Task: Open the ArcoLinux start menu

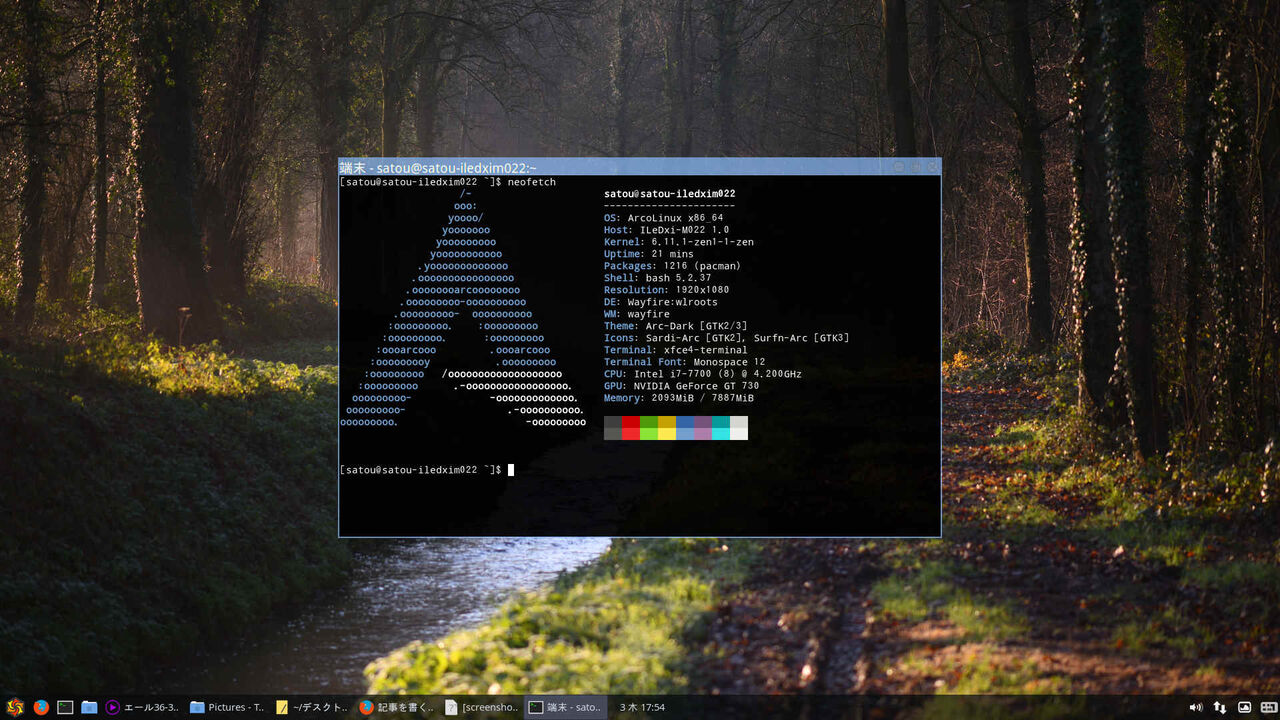Action: coord(14,707)
